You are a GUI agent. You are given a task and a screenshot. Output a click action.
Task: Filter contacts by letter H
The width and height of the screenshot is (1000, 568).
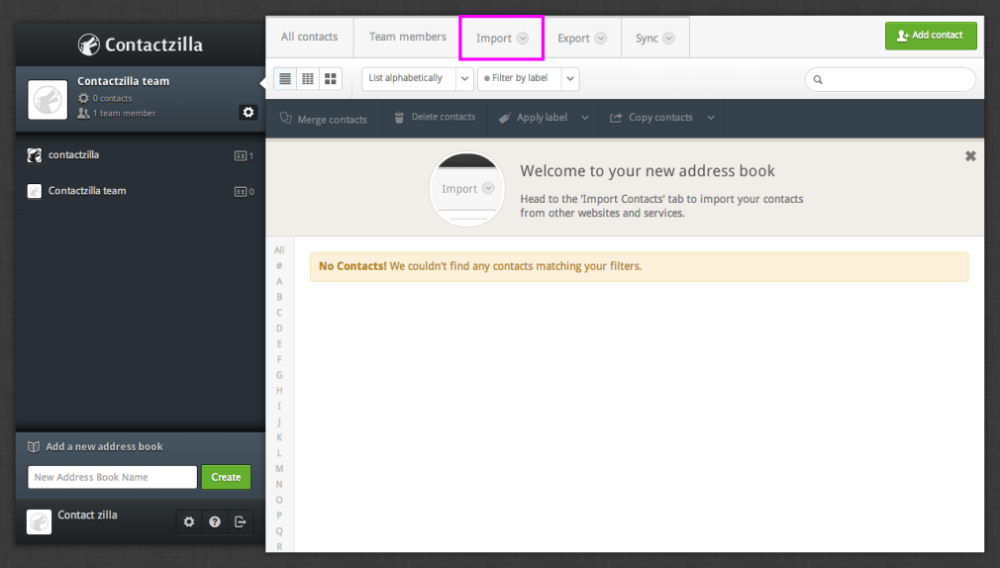(279, 391)
